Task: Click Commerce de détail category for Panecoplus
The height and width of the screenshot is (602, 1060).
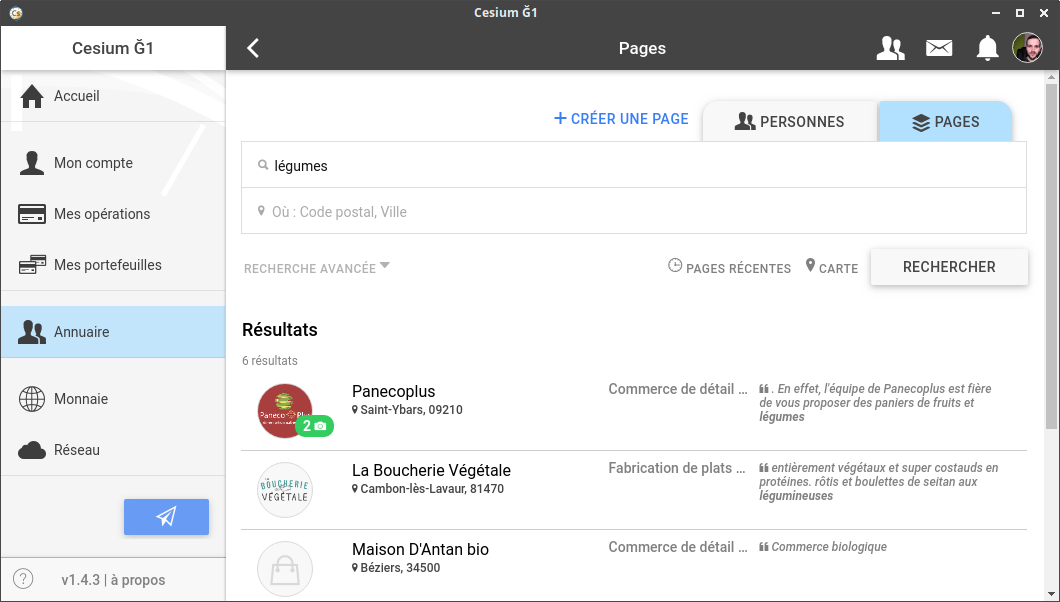Action: pos(678,389)
